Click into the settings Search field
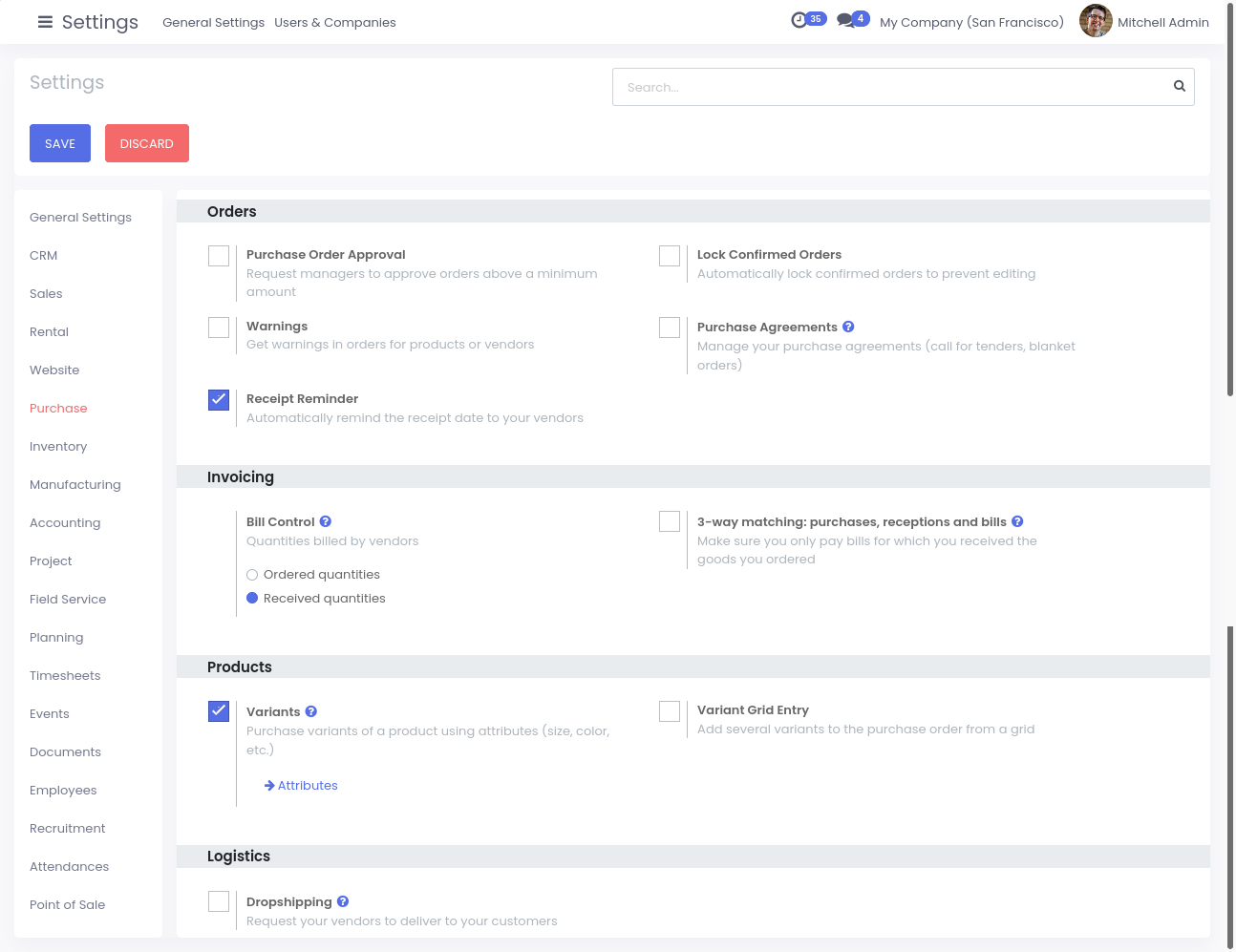The image size is (1236, 952). (888, 87)
